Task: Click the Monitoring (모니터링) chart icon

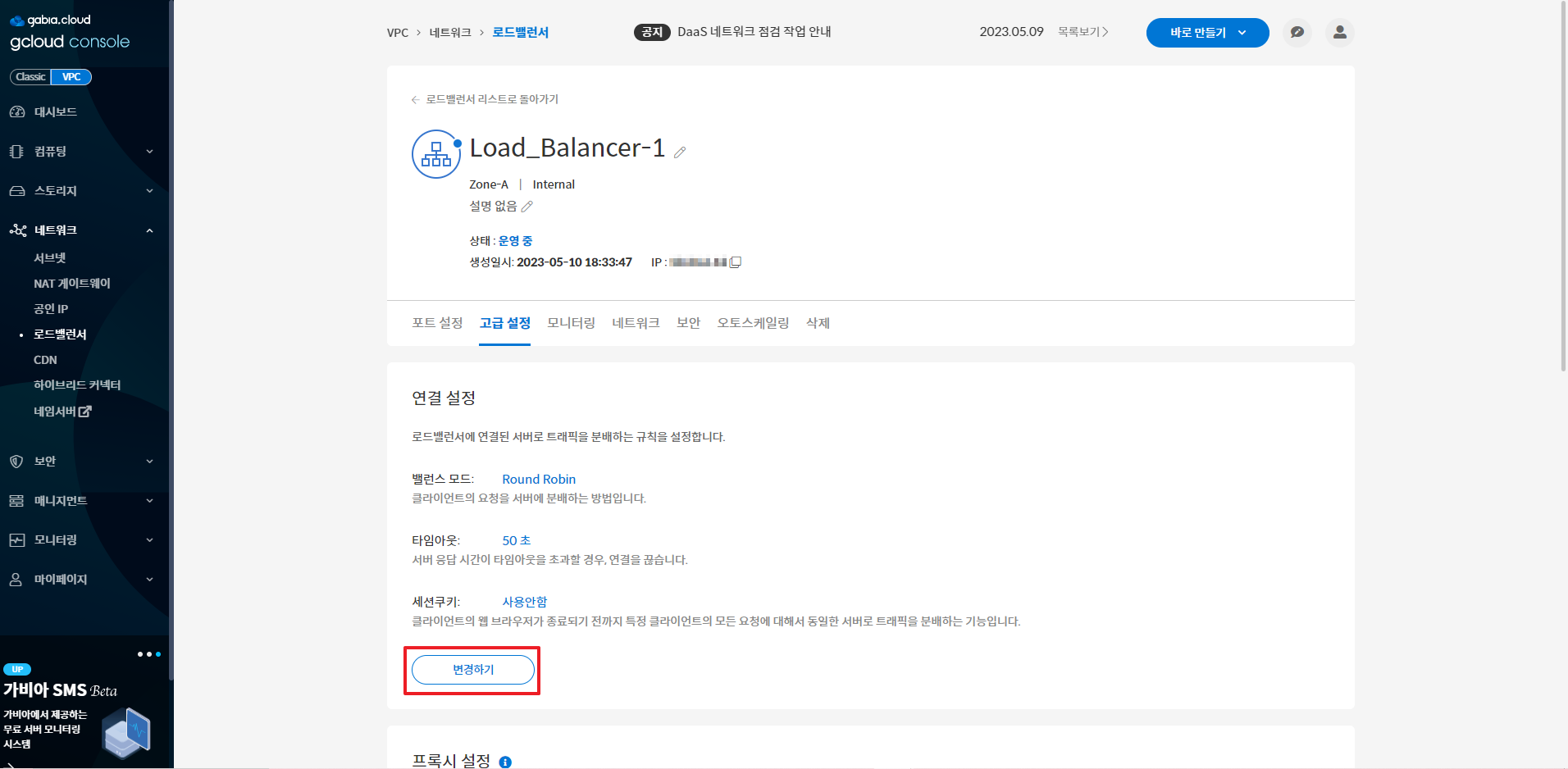Action: pyautogui.click(x=16, y=540)
